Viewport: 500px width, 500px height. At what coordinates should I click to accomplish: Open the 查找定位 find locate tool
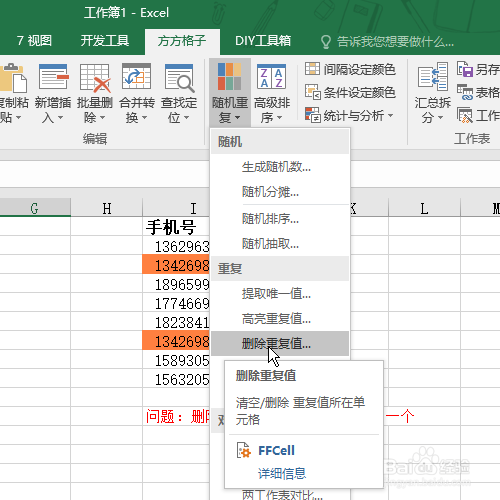click(x=179, y=93)
